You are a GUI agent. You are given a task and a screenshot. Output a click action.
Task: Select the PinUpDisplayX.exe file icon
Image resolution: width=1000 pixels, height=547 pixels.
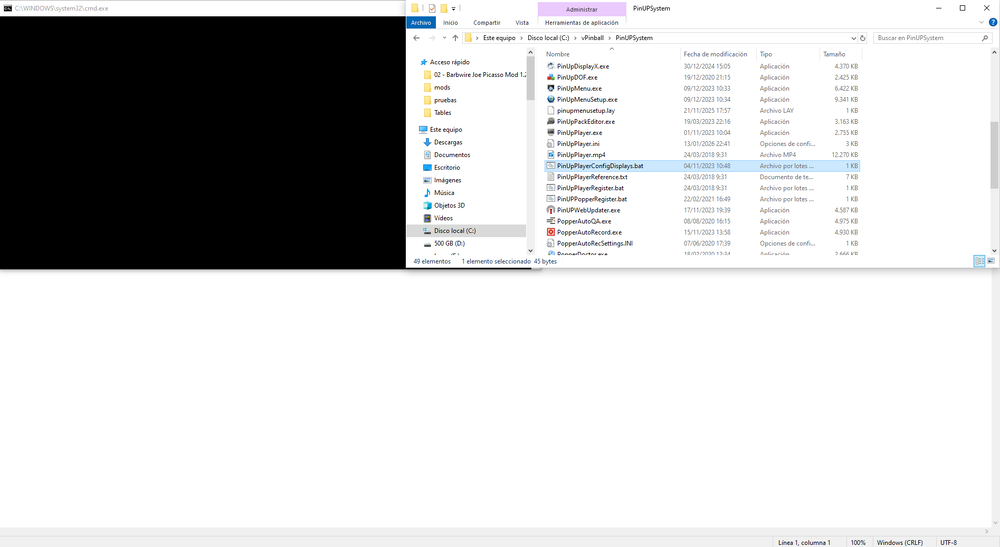(x=550, y=66)
